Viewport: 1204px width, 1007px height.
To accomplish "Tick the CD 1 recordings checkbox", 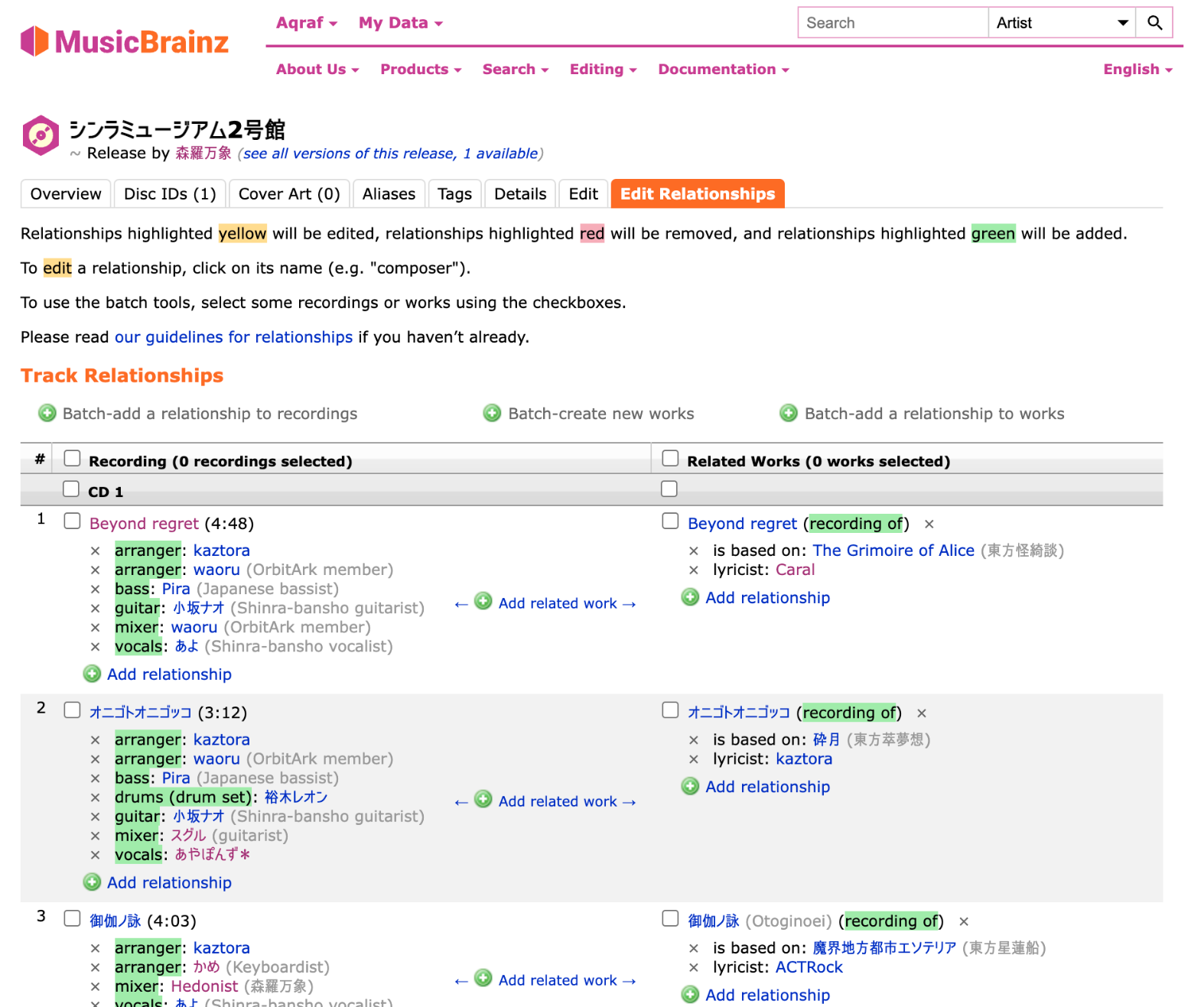I will point(71,489).
